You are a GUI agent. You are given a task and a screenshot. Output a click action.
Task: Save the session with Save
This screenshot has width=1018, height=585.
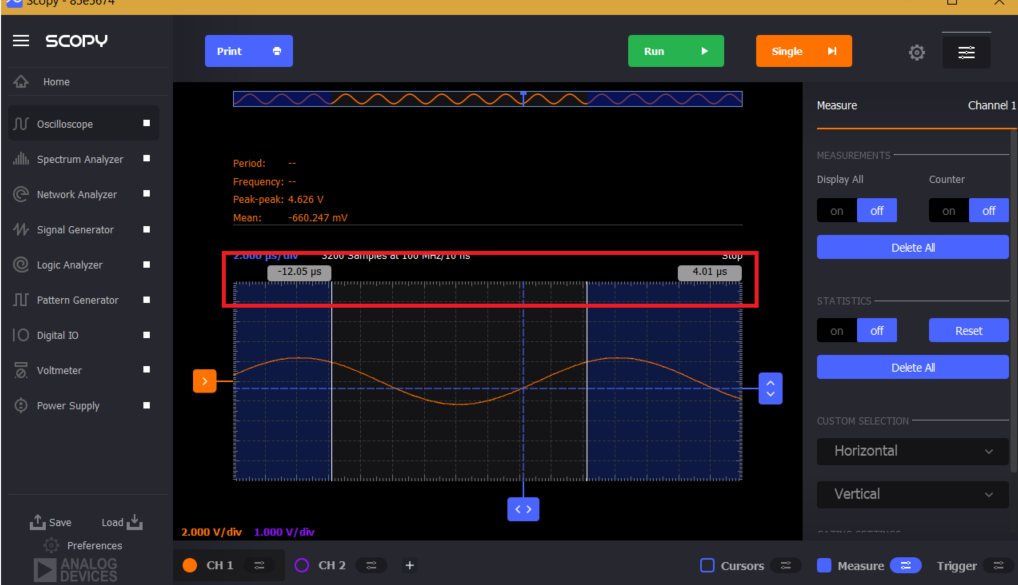tap(51, 522)
